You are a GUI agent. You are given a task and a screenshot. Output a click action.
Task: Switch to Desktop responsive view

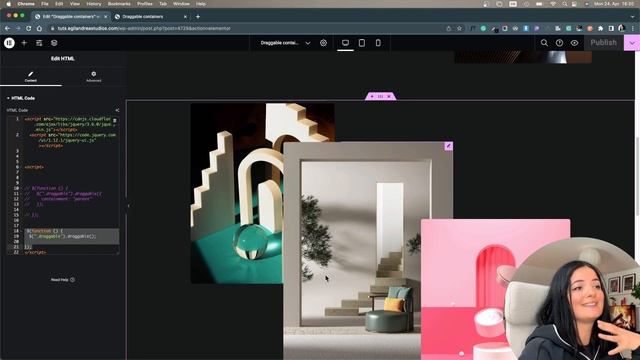tap(345, 43)
